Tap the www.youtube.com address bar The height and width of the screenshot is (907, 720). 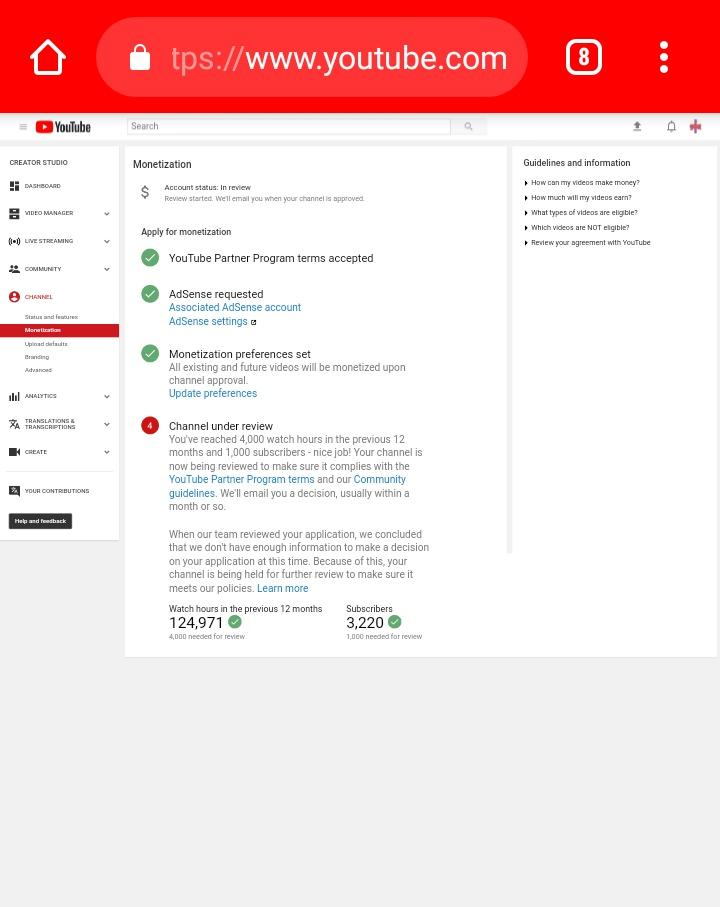312,57
